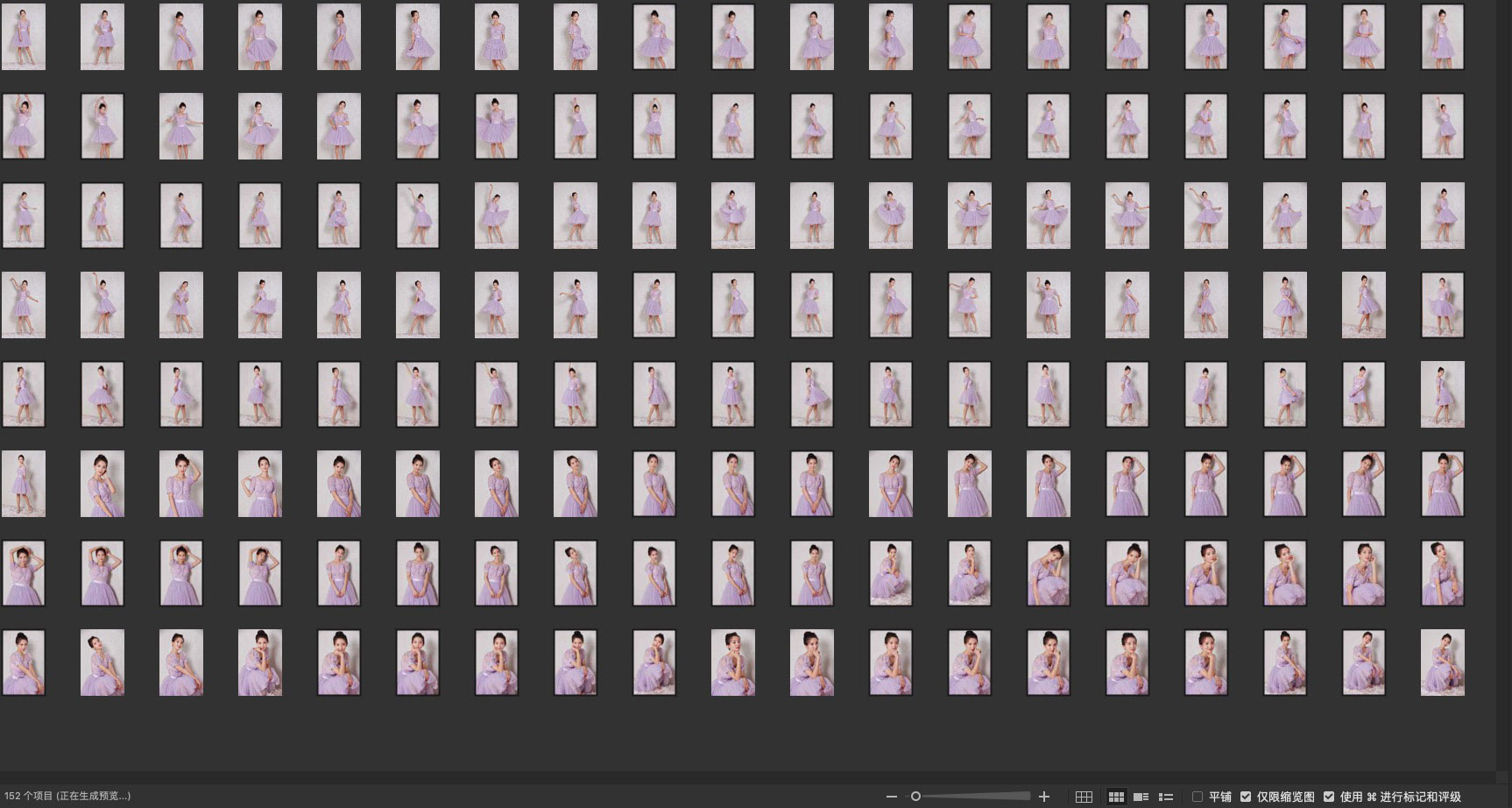The width and height of the screenshot is (1512, 808).
Task: Select the last thumbnail in the fifth row
Action: coord(1442,394)
